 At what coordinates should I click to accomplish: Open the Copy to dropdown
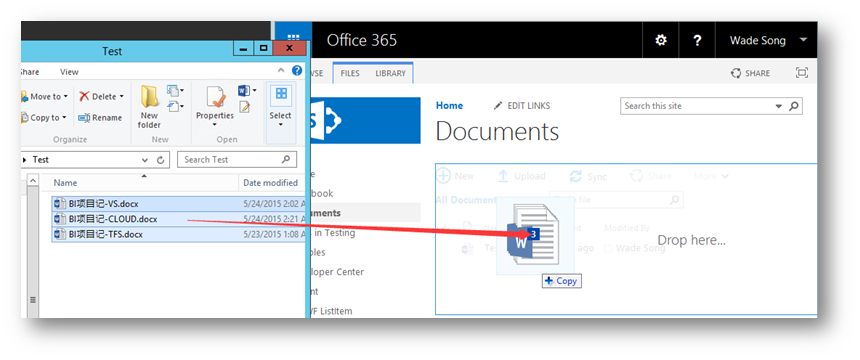44,117
